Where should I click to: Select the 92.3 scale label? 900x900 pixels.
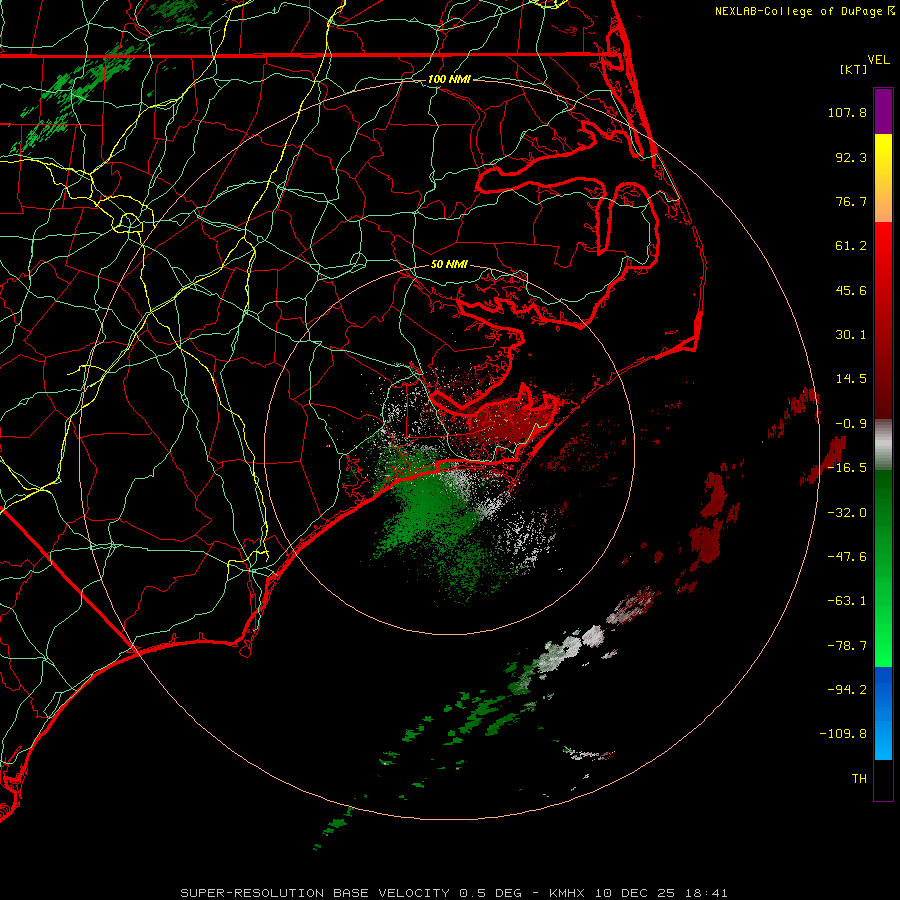tap(851, 157)
